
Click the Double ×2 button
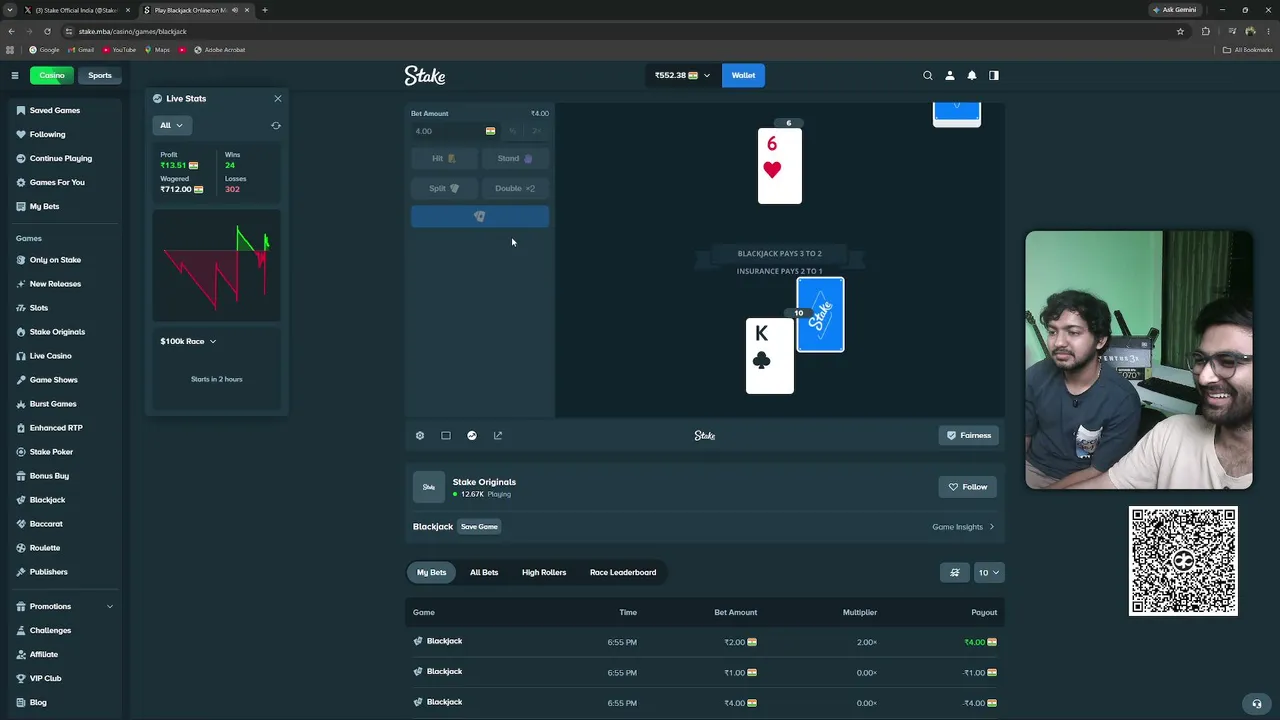coord(516,188)
